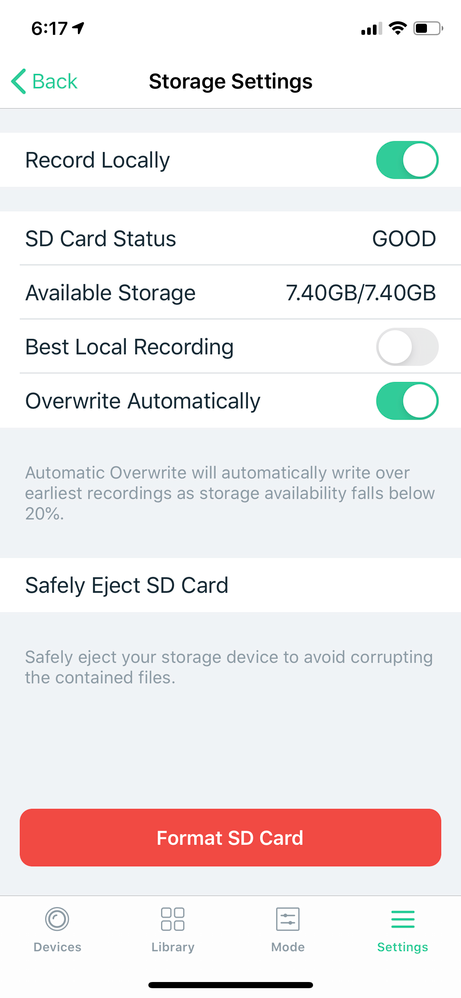The image size is (461, 998).
Task: Select the Settings hamburger icon
Action: pos(402,919)
